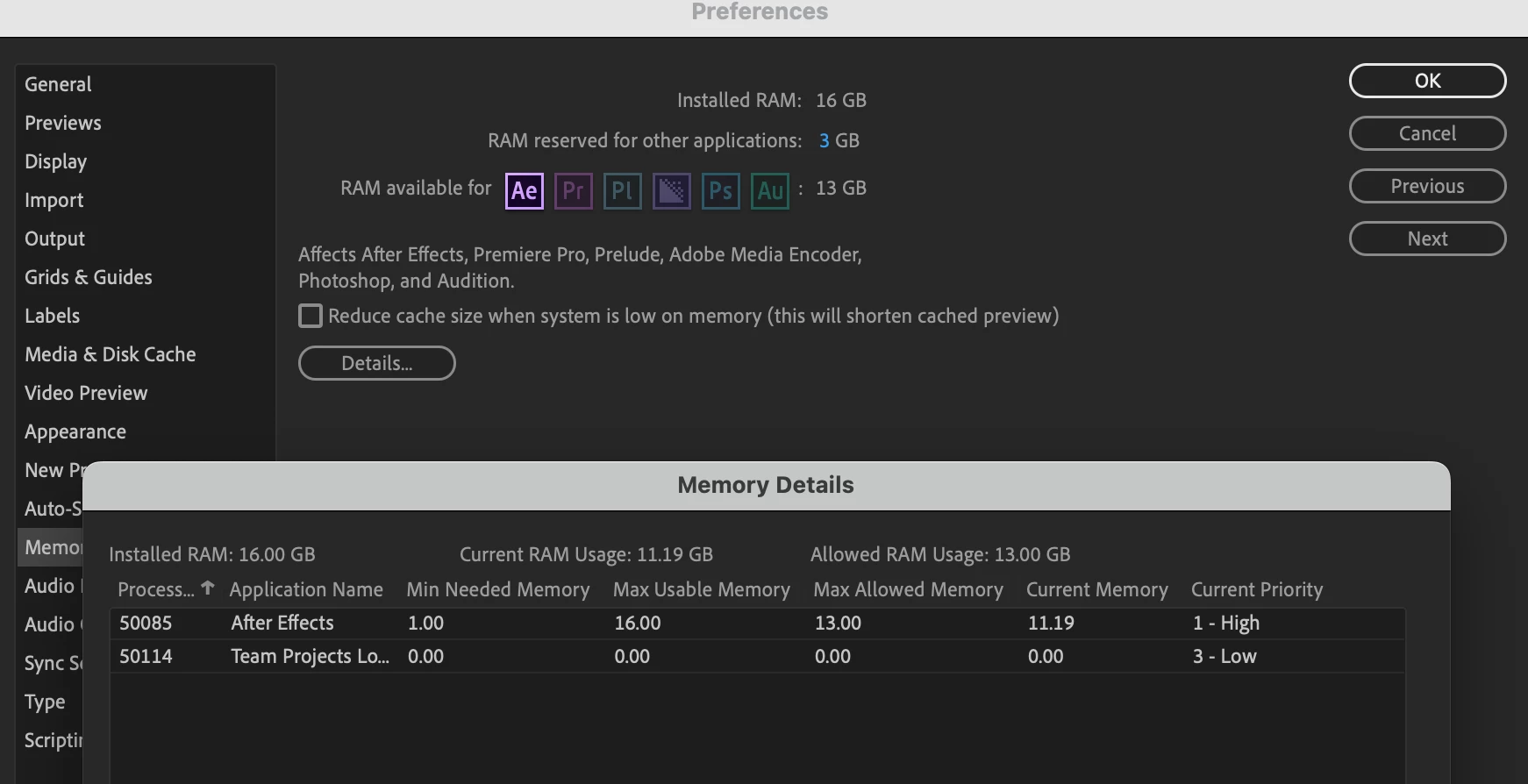Viewport: 1528px width, 784px height.
Task: Click the Memory Details title bar
Action: coord(766,486)
